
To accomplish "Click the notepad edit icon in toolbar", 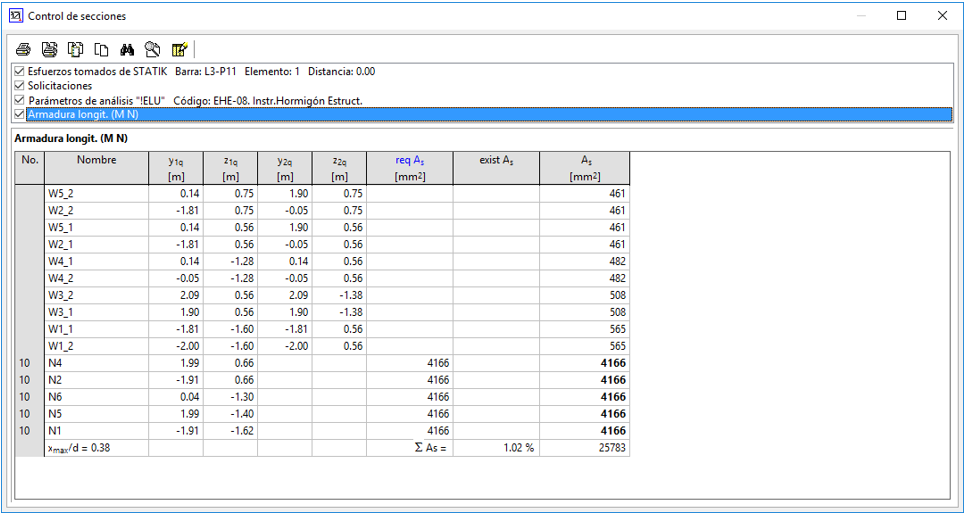I will pyautogui.click(x=179, y=49).
